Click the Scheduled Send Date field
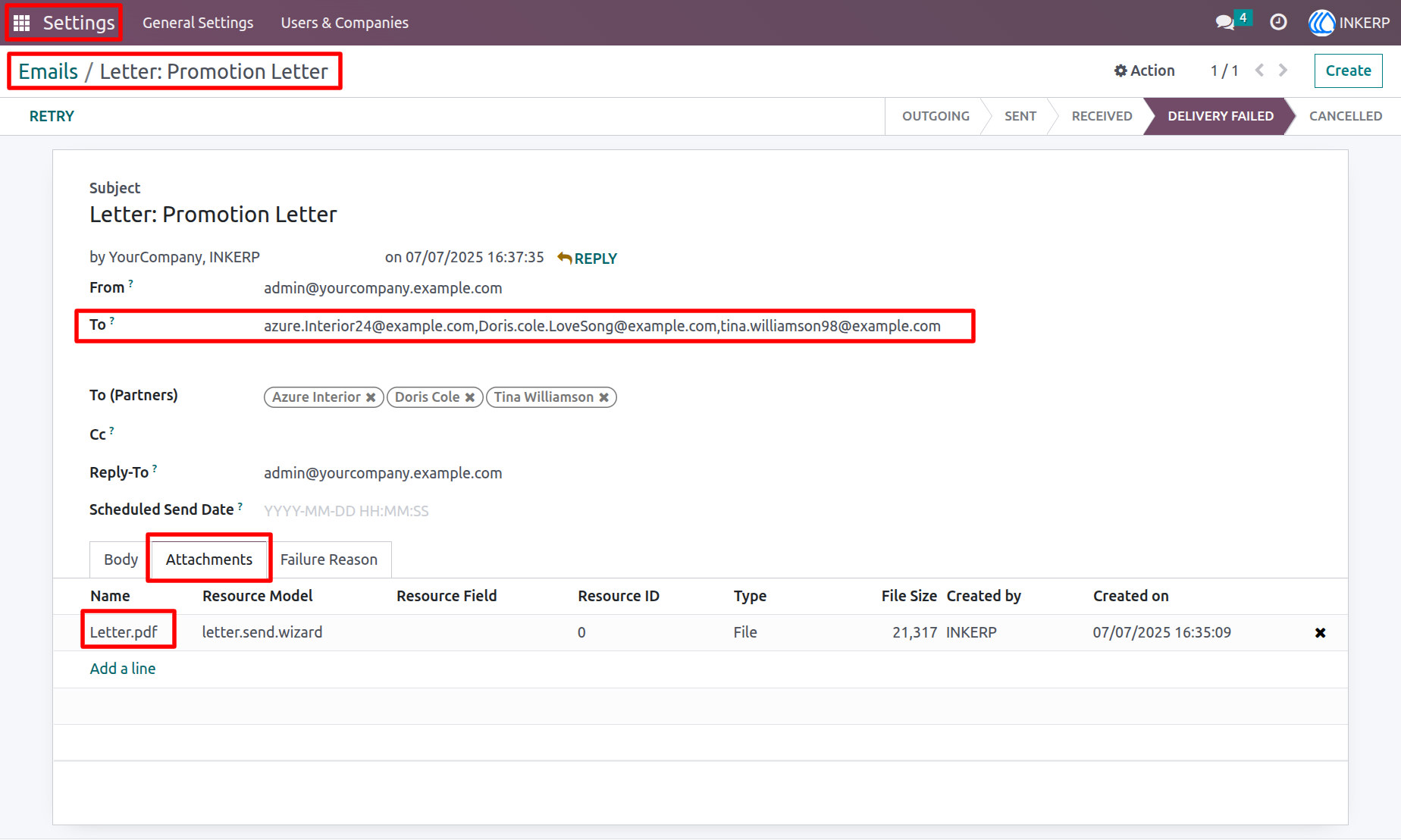Viewport: 1401px width, 840px height. [x=531, y=511]
